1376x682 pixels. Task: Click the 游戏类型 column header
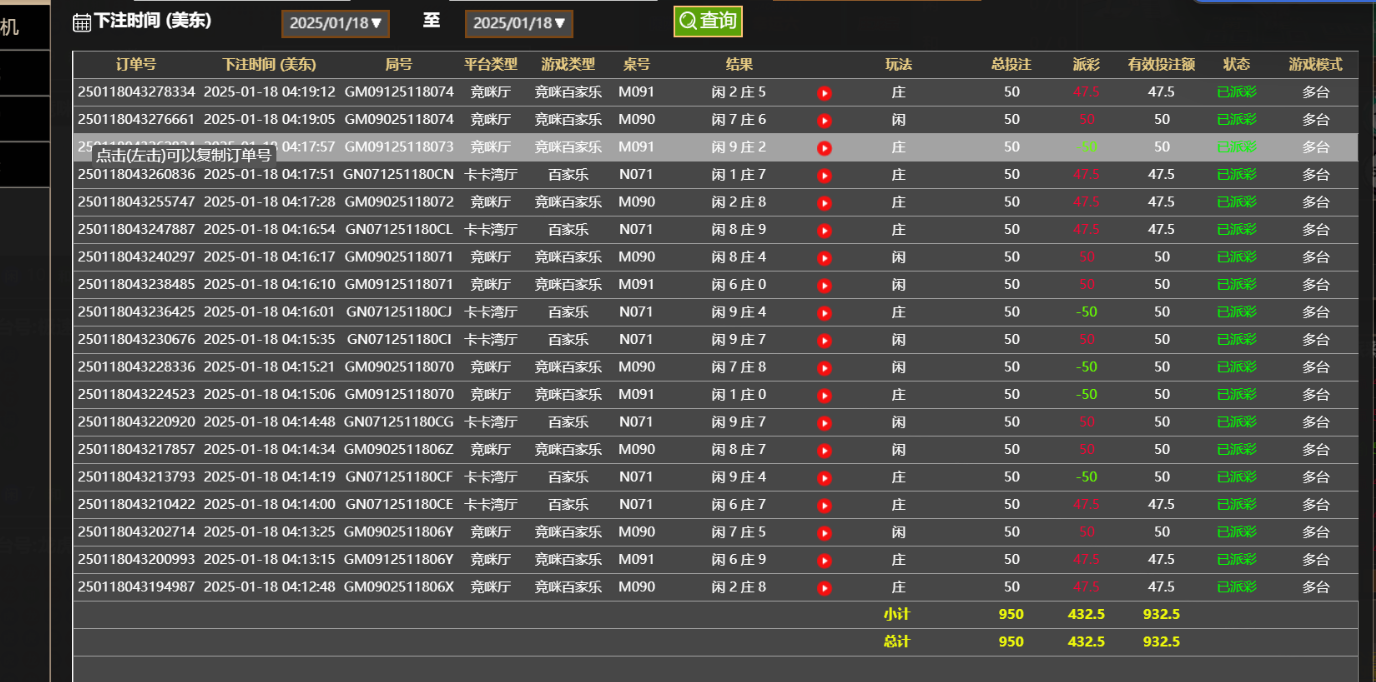(x=568, y=64)
